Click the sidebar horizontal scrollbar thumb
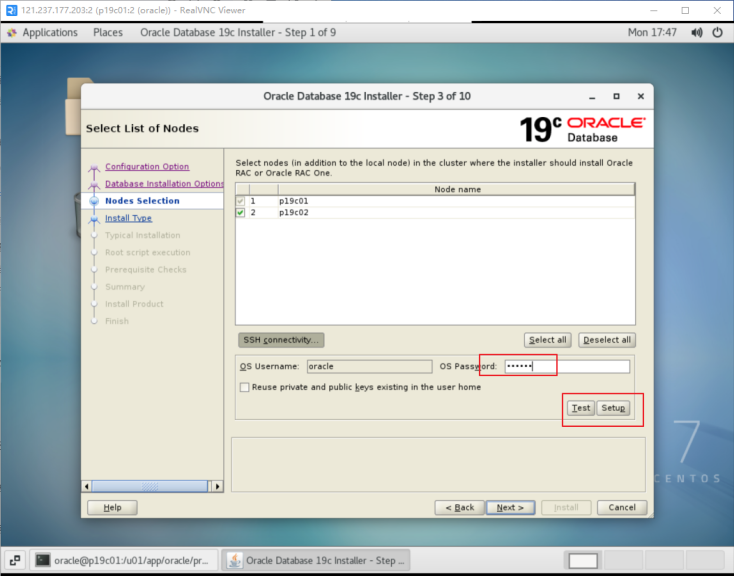This screenshot has height=577, width=734. click(149, 486)
